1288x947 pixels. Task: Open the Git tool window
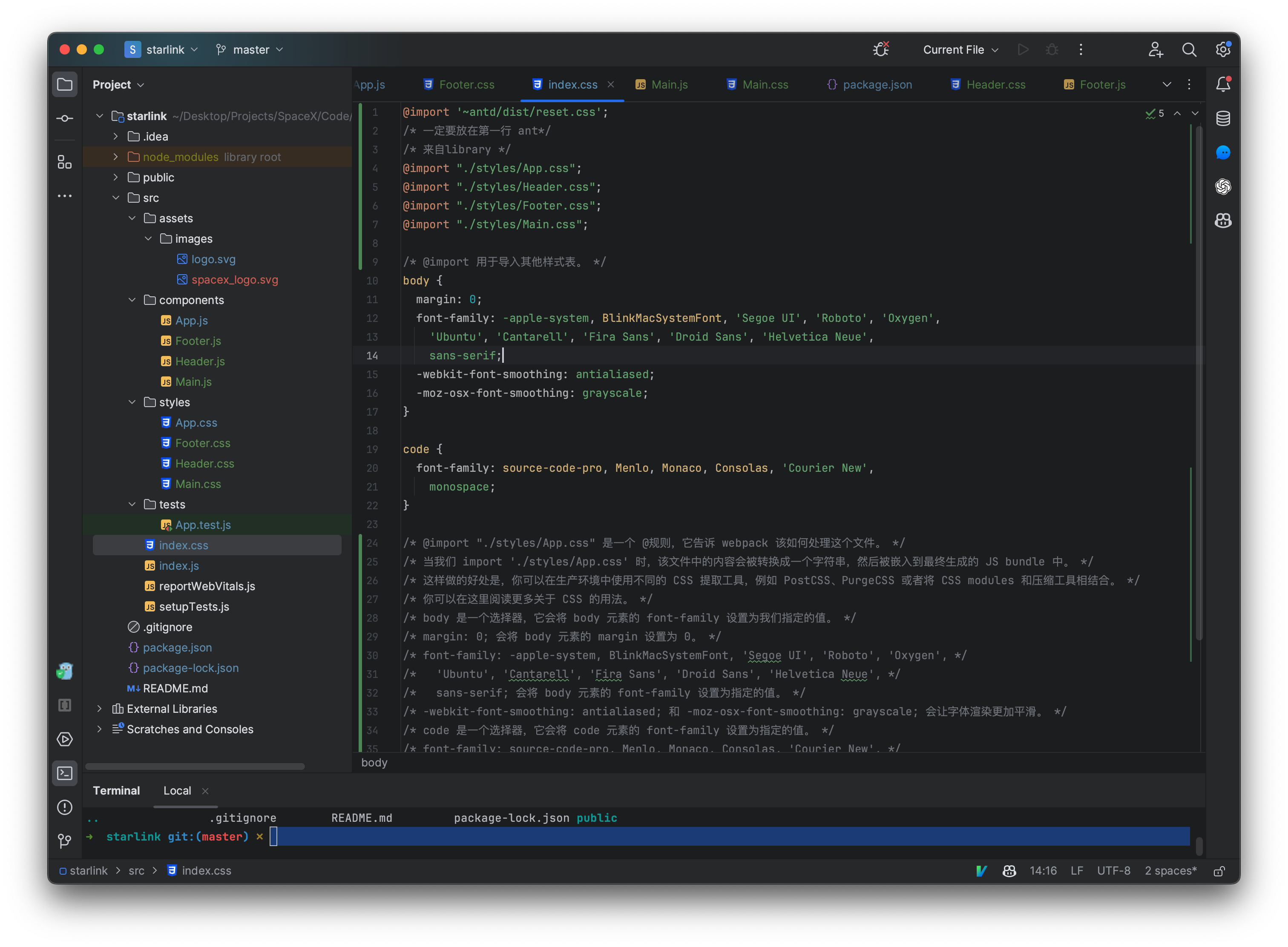point(65,841)
